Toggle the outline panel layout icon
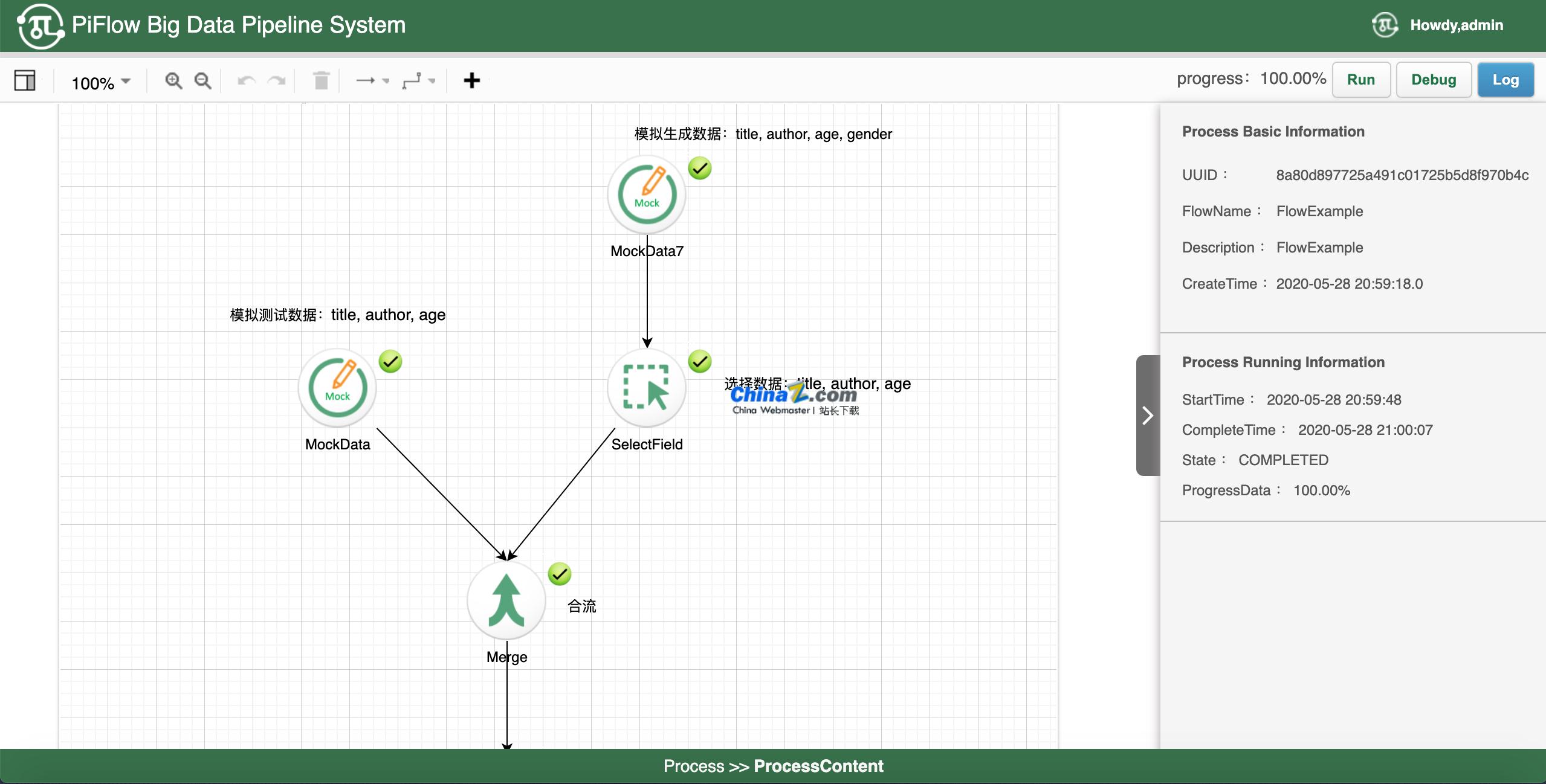 point(25,80)
